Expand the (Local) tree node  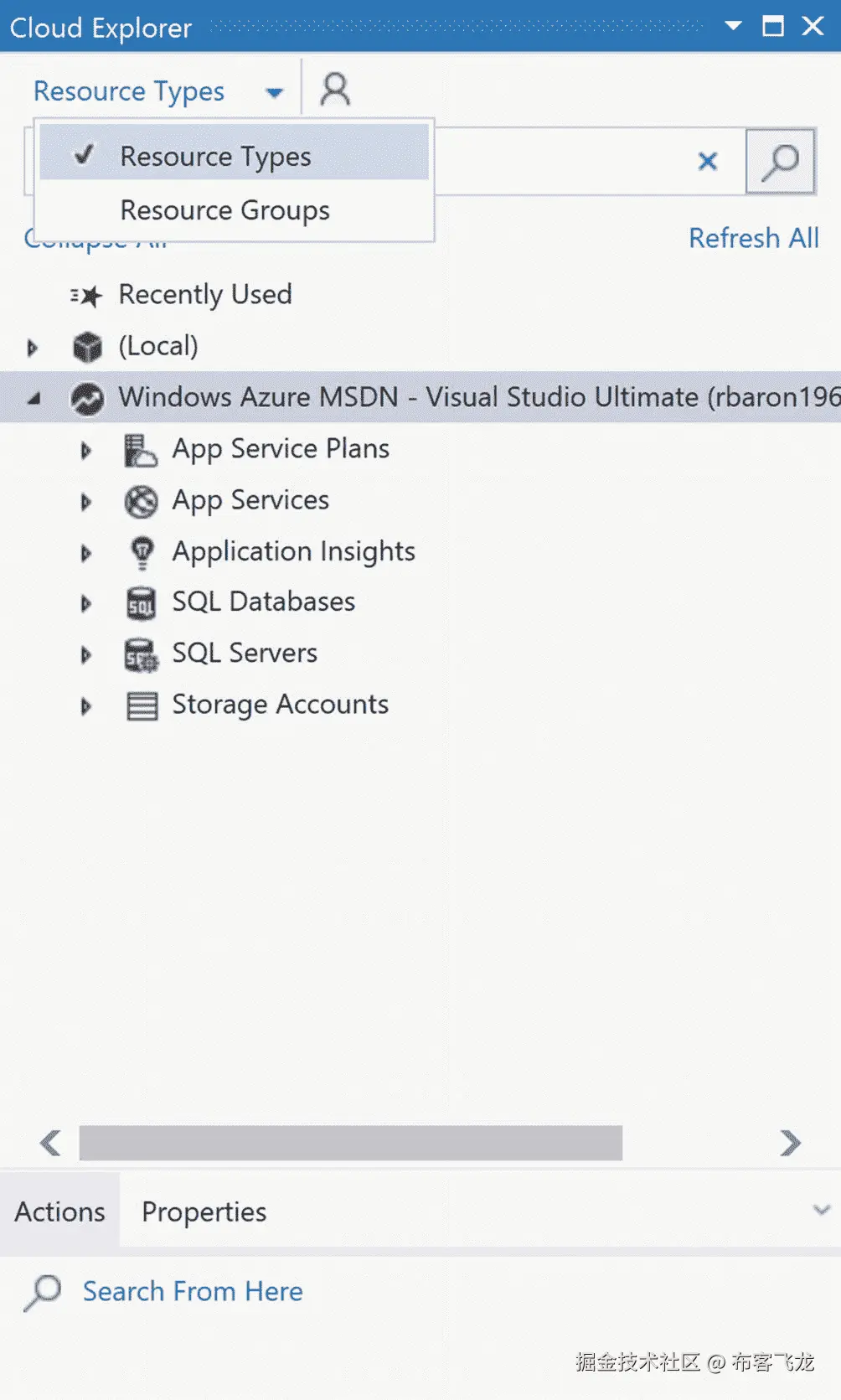33,347
